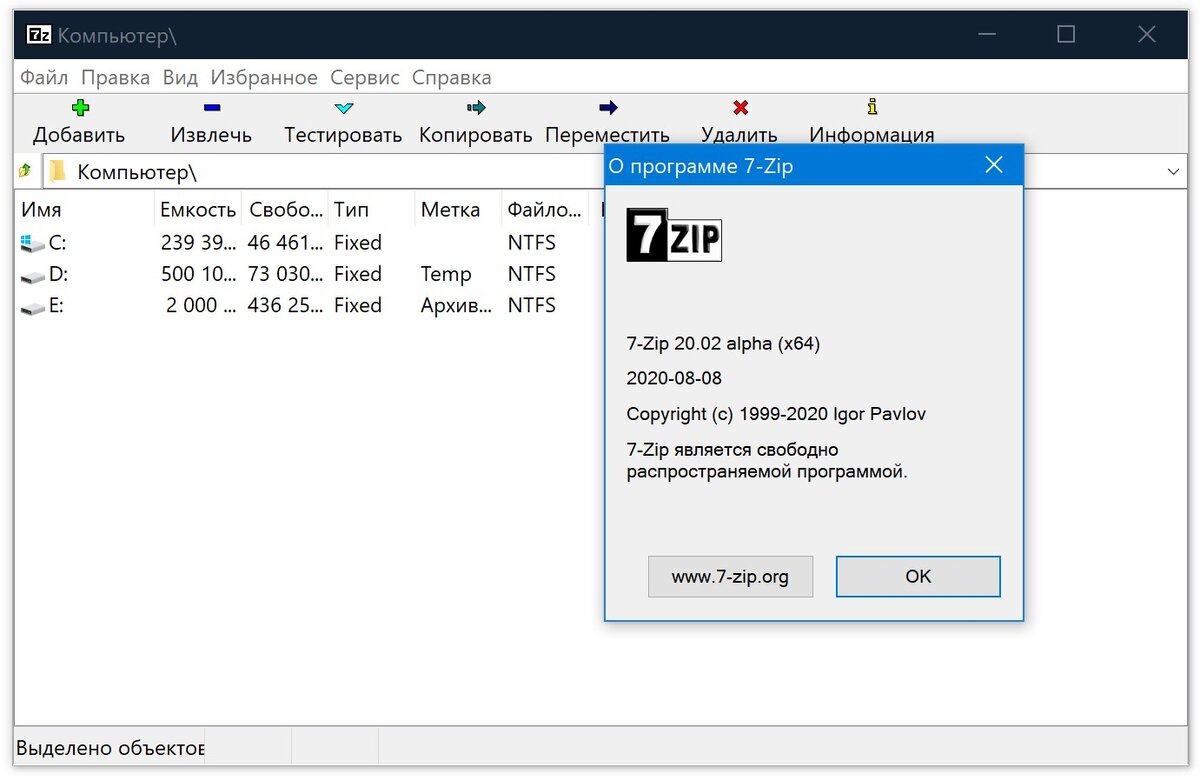This screenshot has height=781, width=1200.
Task: Open the Справка menu
Action: 451,77
